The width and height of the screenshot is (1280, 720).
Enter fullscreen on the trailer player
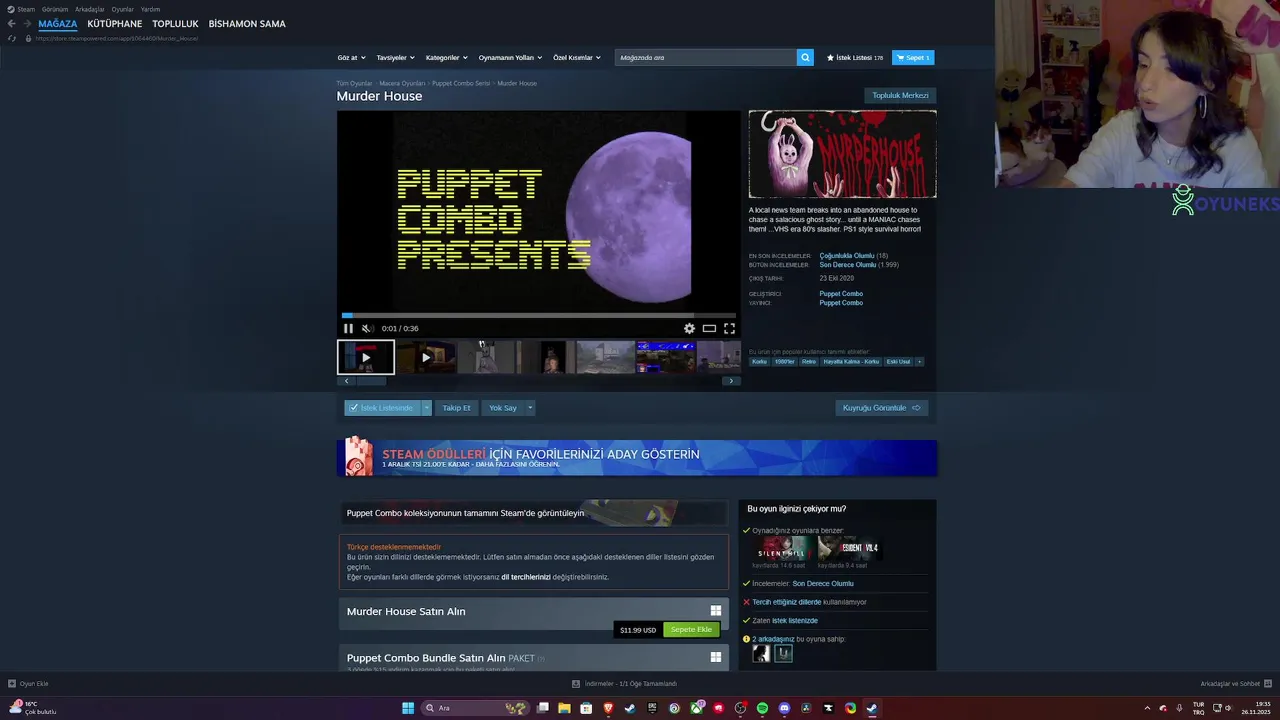(x=729, y=328)
